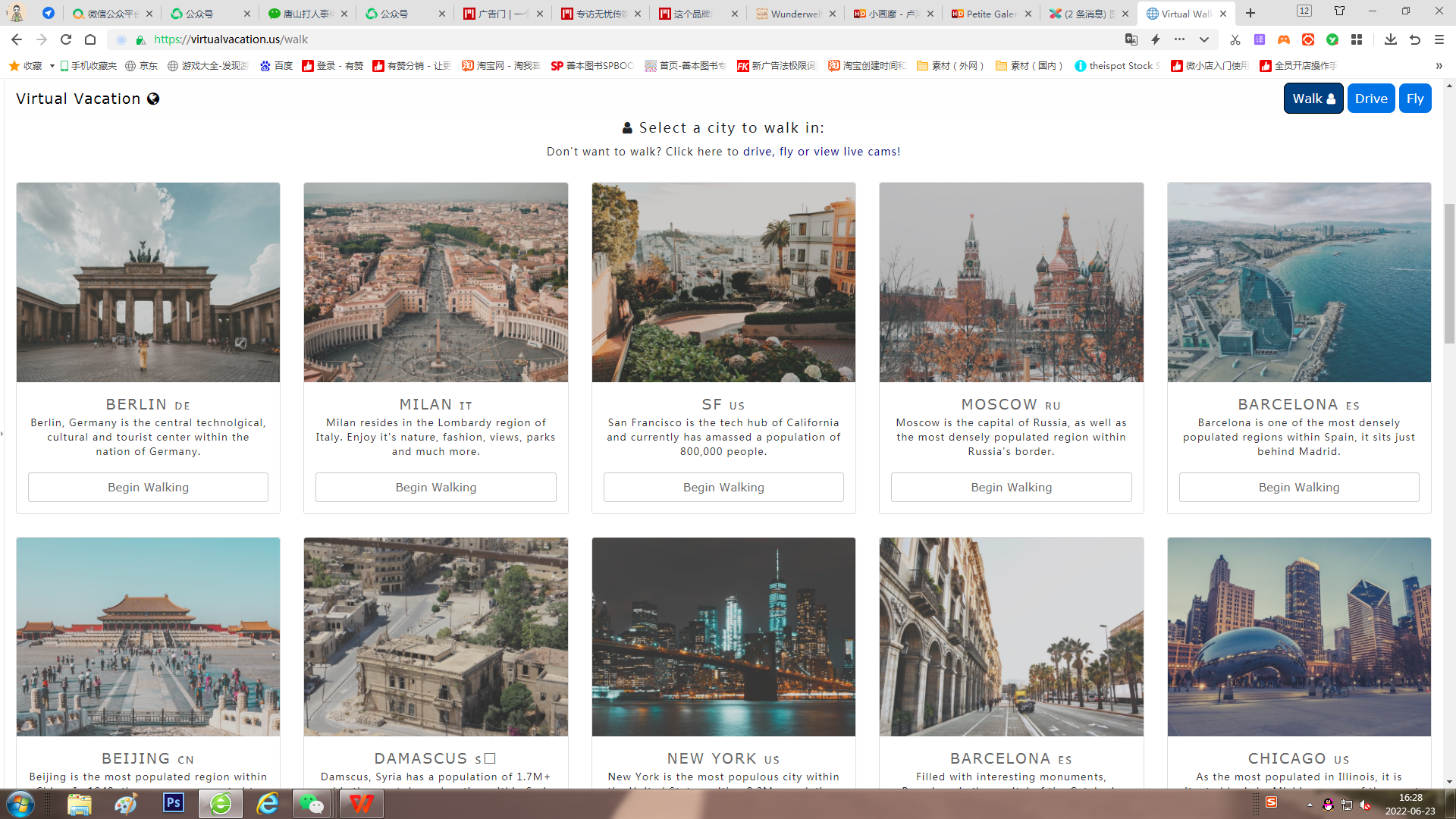Open the Chicago Bean photo

click(x=1299, y=637)
